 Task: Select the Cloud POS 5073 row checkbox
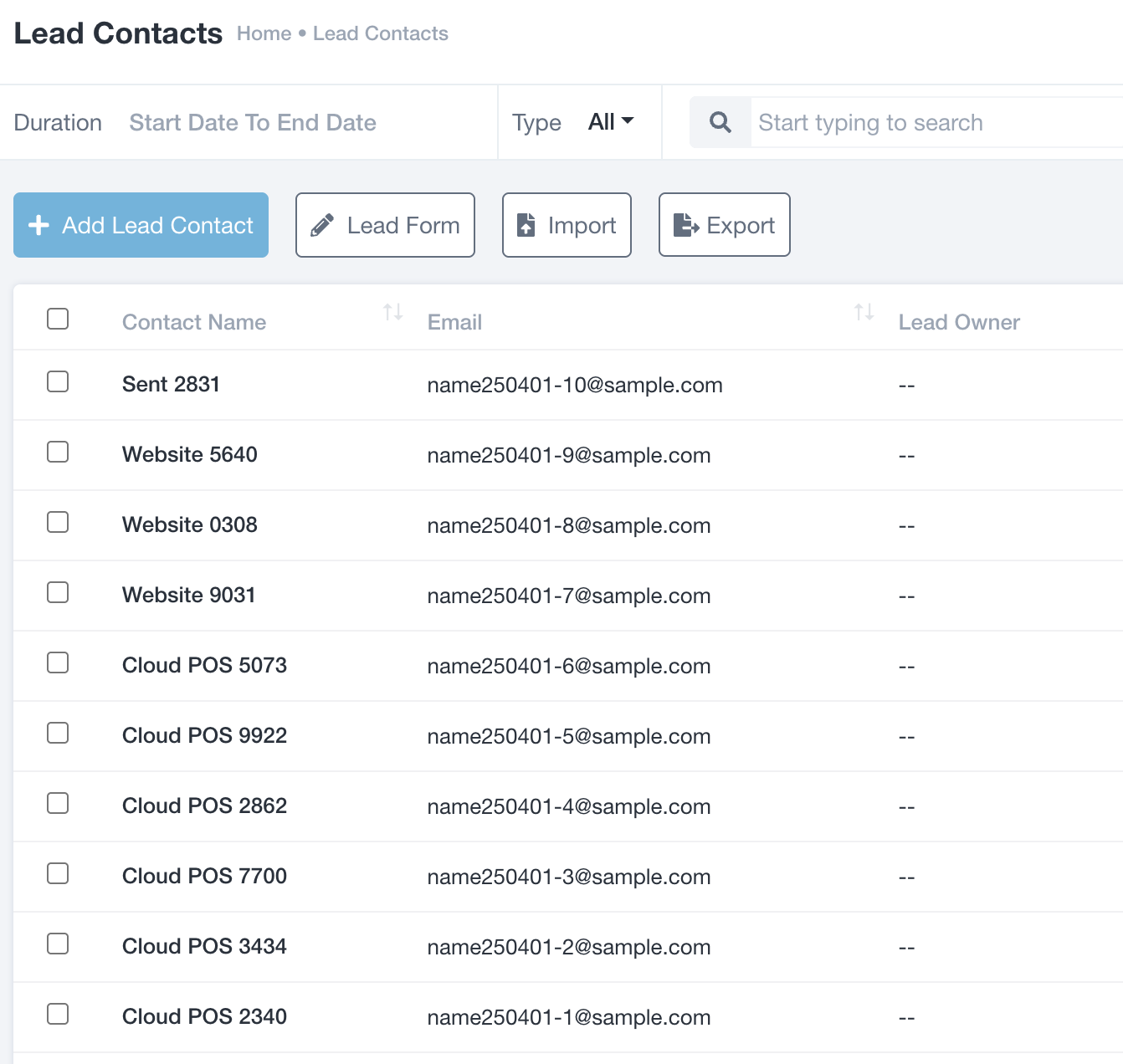[58, 663]
